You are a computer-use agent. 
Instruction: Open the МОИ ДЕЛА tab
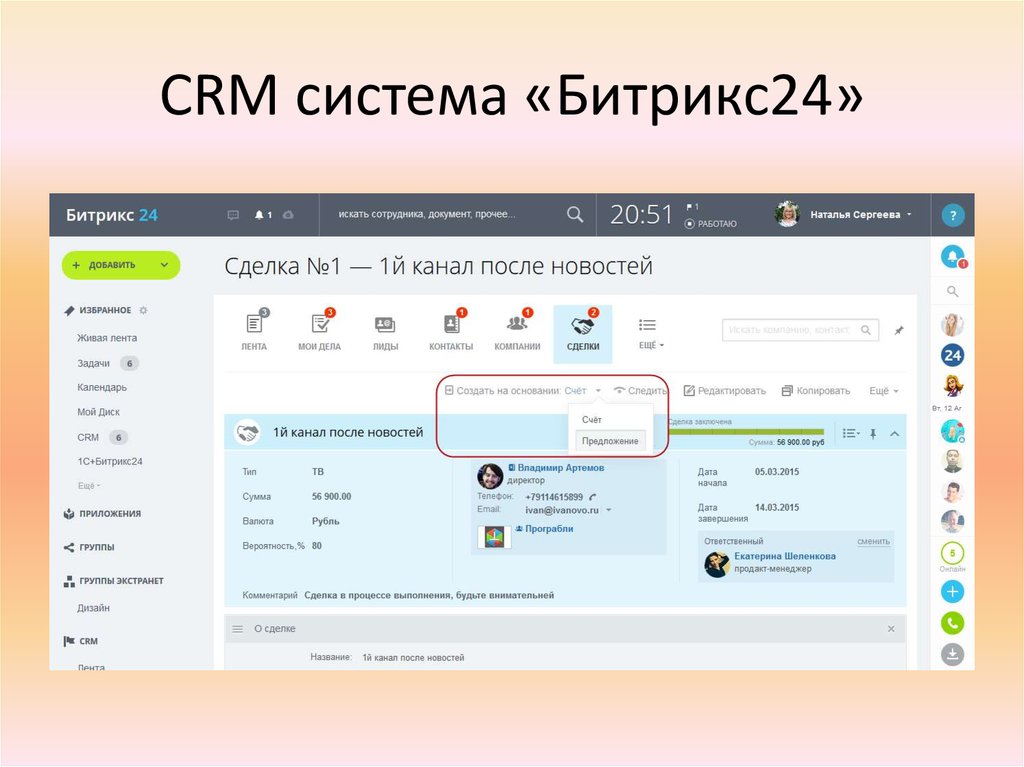pyautogui.click(x=319, y=333)
